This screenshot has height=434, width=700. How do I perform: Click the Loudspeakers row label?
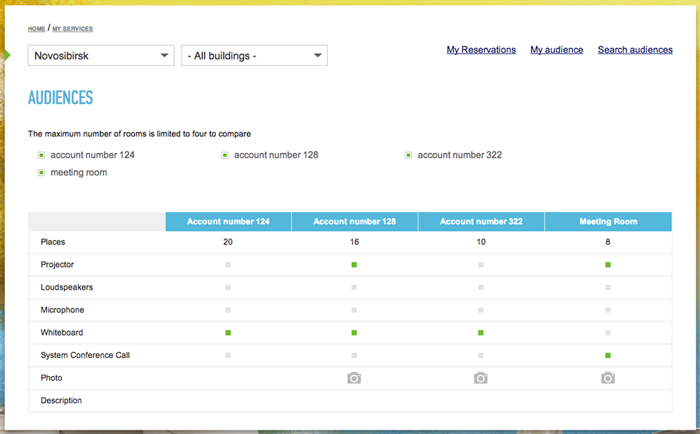point(67,288)
